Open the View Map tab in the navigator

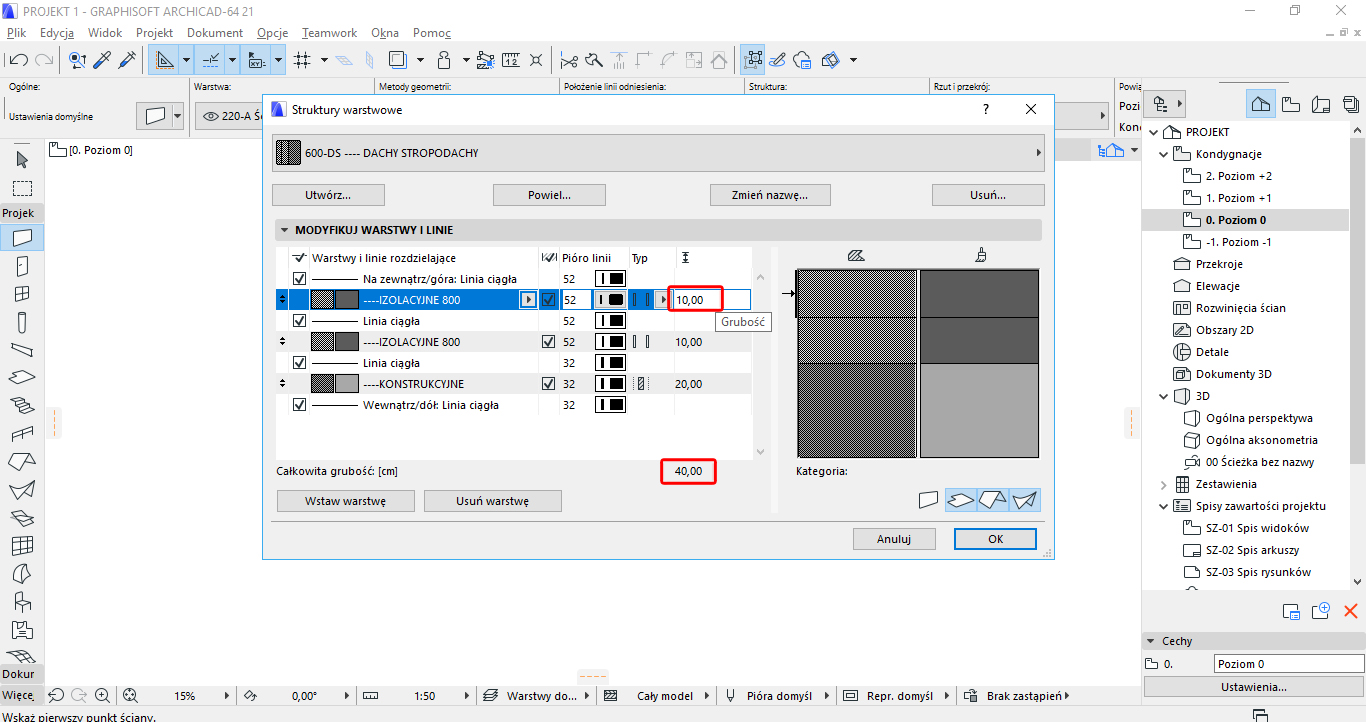tap(1291, 104)
